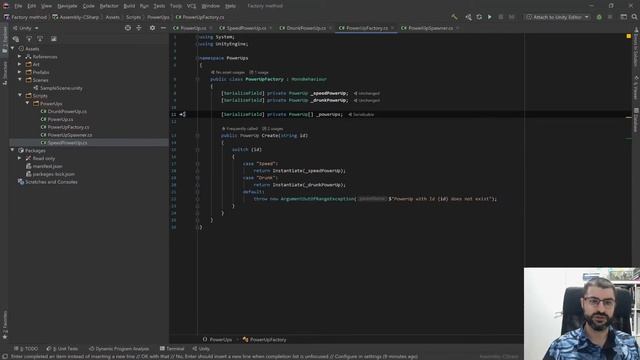Click the locate-in-tree target icon in Explorer header
This screenshot has width=640, height=360.
click(x=128, y=28)
